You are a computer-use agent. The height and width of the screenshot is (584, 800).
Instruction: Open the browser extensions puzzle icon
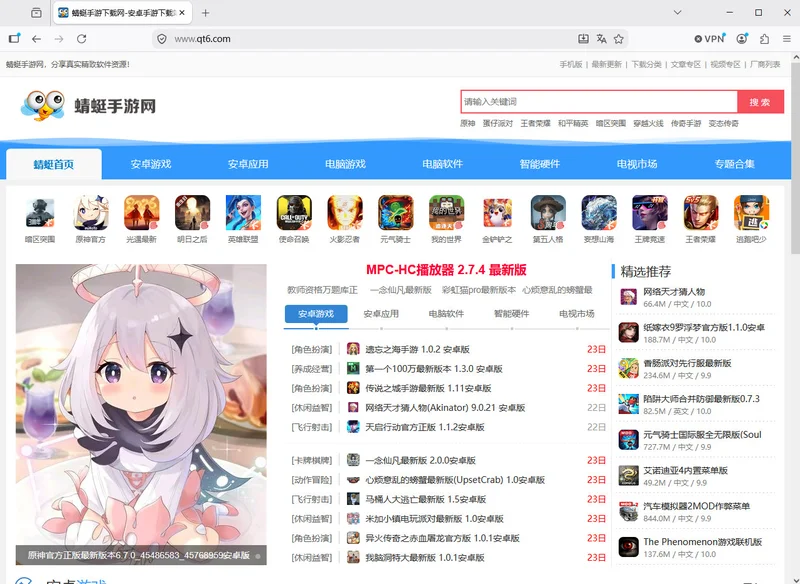click(x=764, y=39)
